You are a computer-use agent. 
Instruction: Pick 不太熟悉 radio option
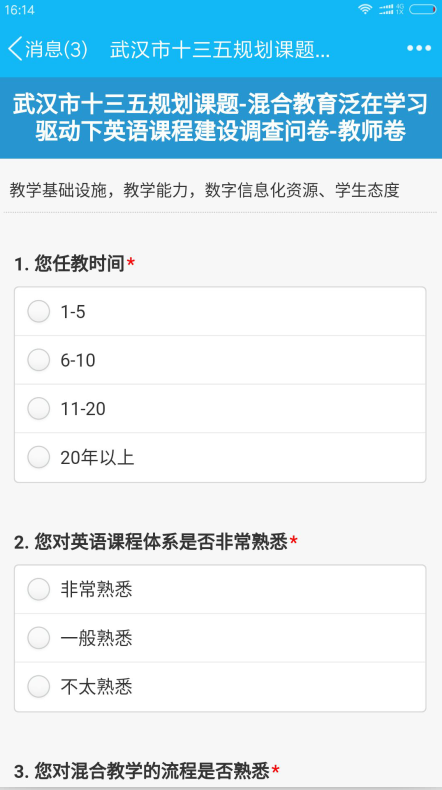[220, 687]
